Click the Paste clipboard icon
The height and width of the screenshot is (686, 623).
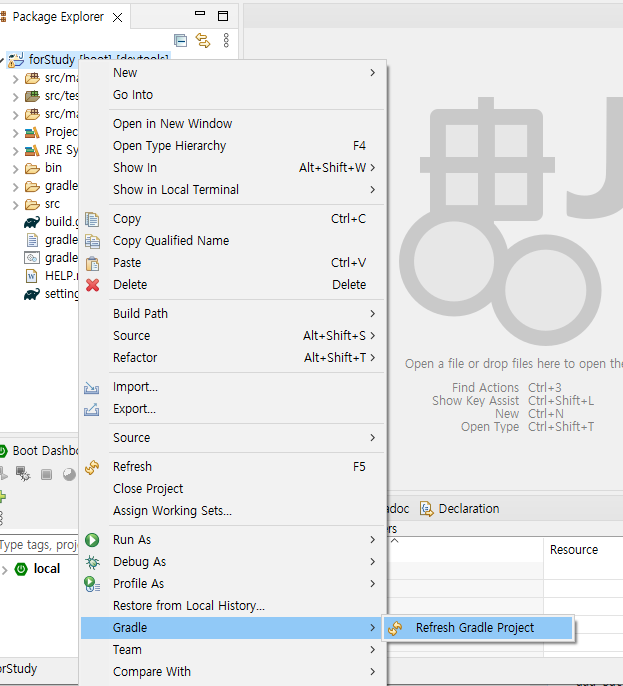pyautogui.click(x=92, y=263)
